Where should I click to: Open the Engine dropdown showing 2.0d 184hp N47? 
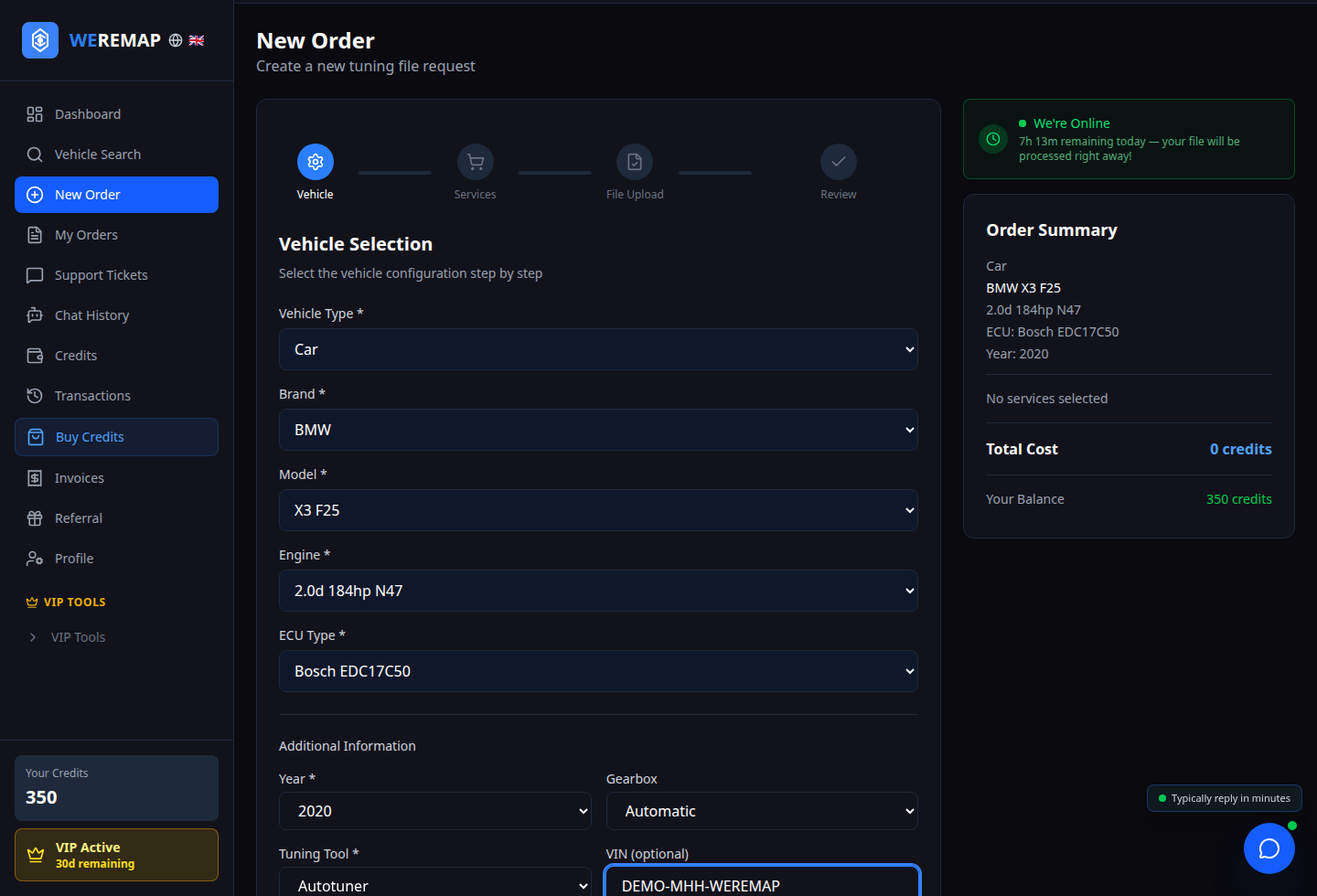click(598, 591)
